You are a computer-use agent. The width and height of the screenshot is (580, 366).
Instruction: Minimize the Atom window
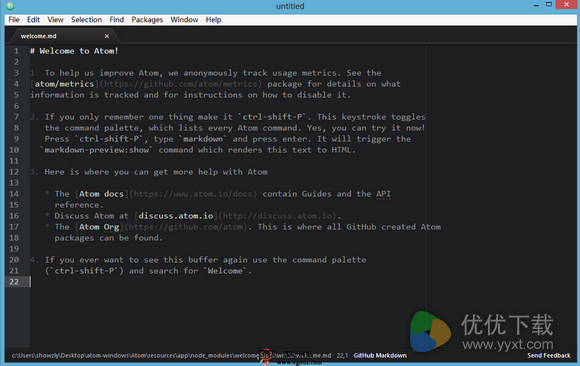[x=536, y=5]
